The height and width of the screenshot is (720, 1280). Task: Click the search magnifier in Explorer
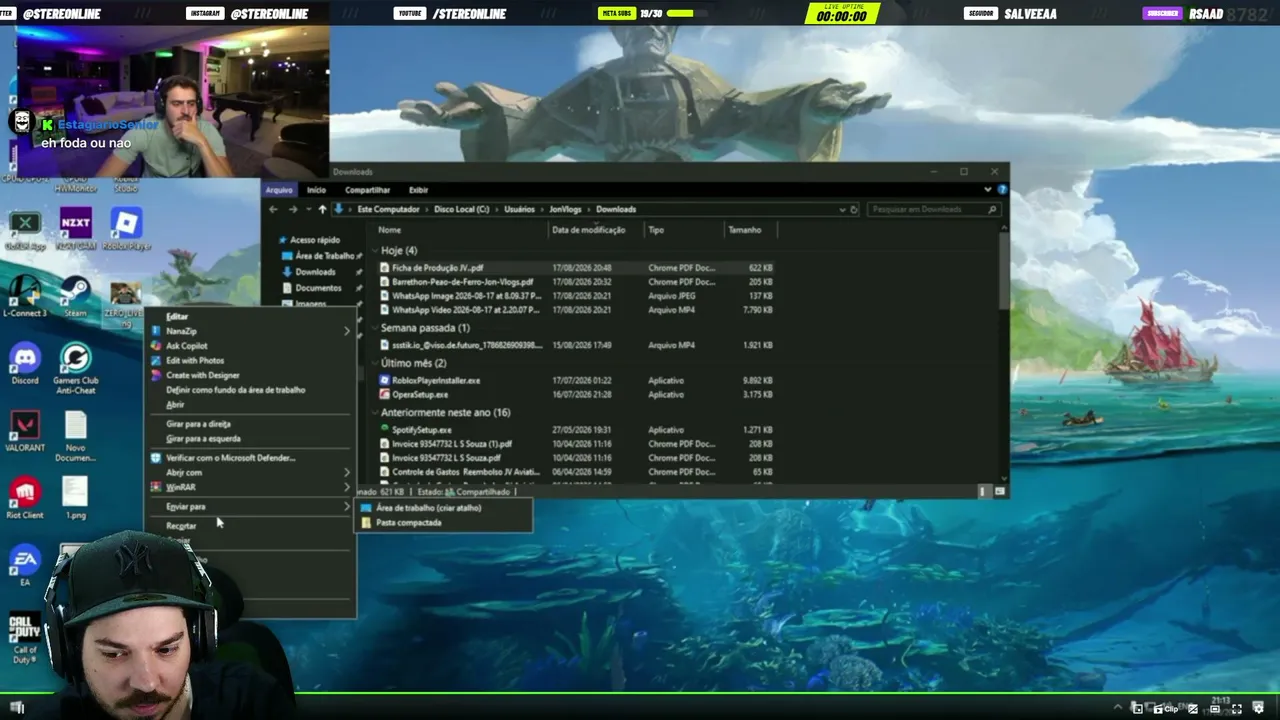[x=992, y=209]
